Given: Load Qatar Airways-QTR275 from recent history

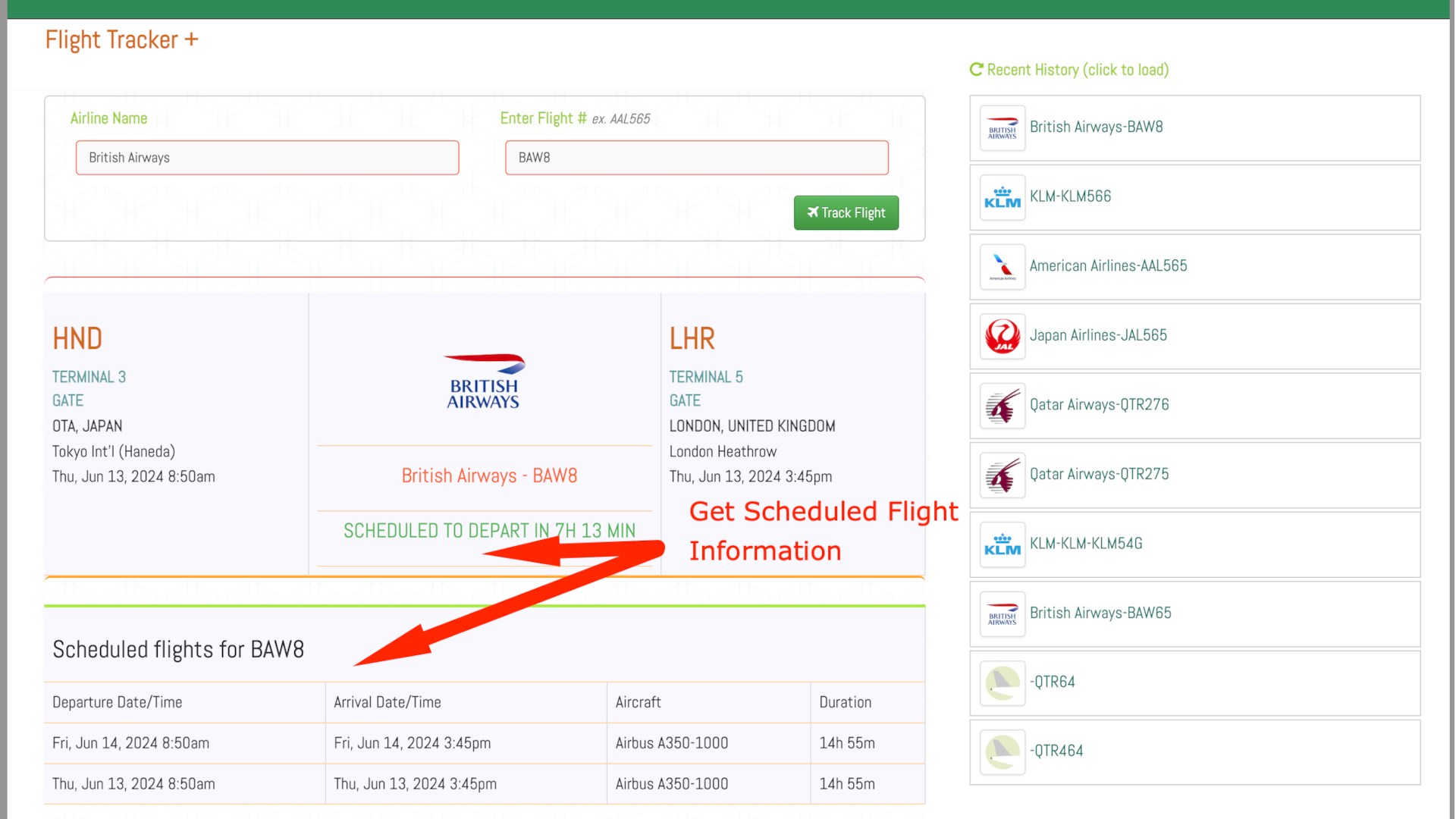Looking at the screenshot, I should (x=1195, y=475).
